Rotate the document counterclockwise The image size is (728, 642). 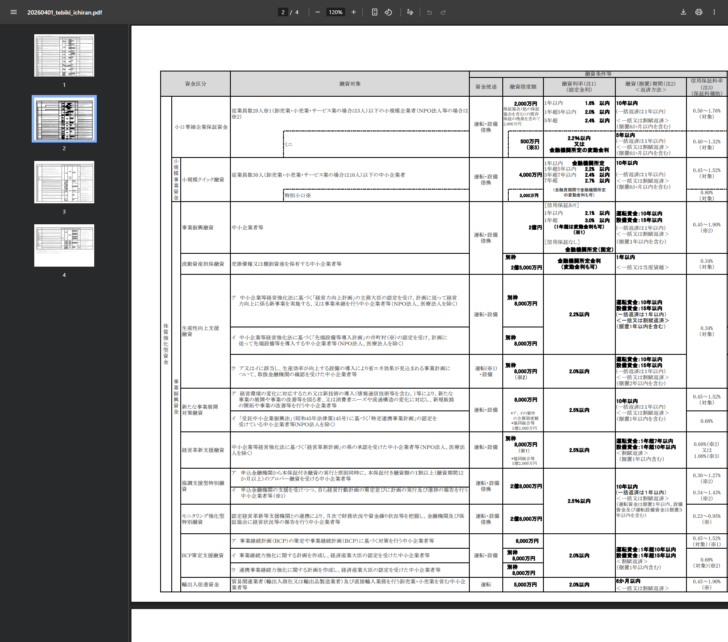(389, 12)
